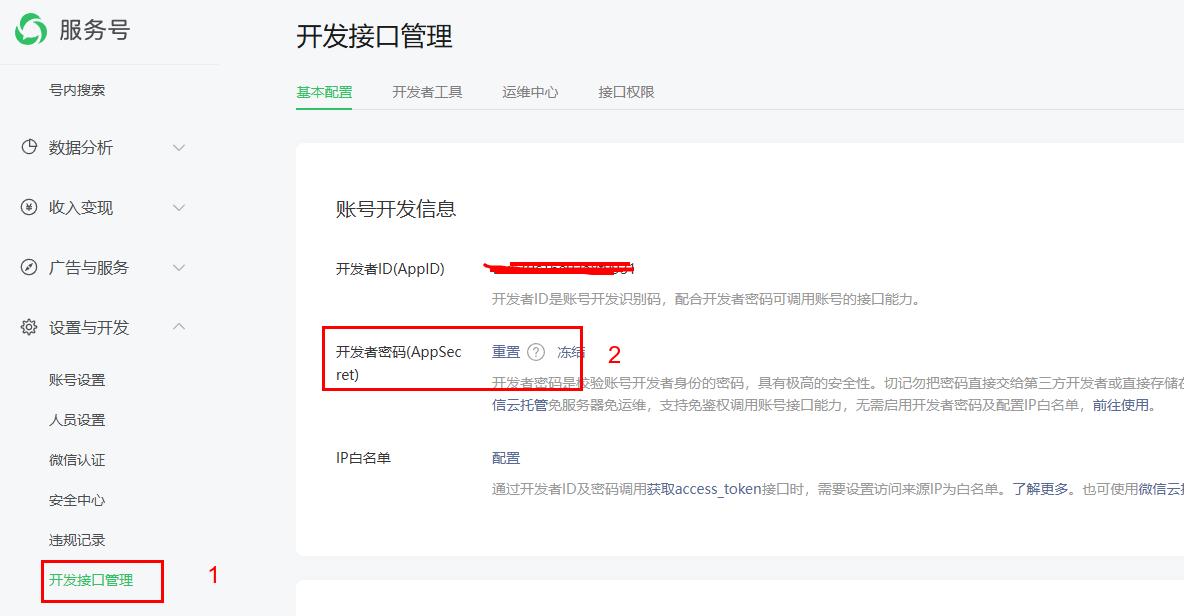This screenshot has width=1184, height=616.
Task: Click the green WeChat 服务号 logo icon
Action: coord(30,29)
